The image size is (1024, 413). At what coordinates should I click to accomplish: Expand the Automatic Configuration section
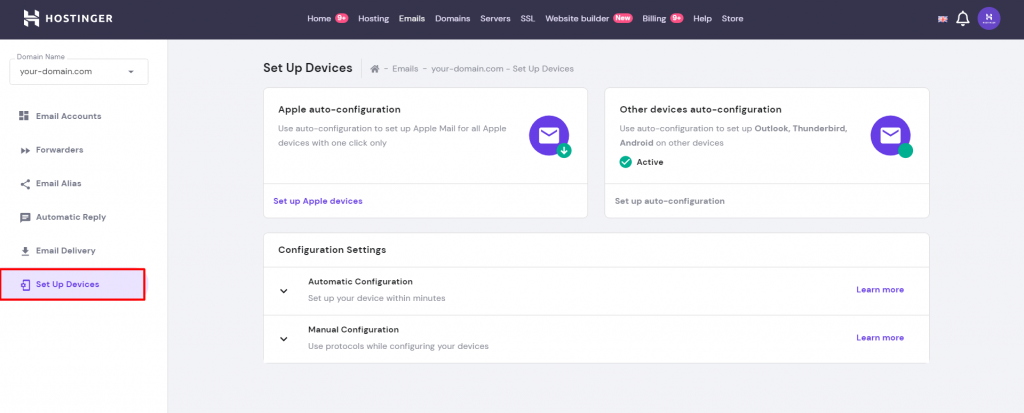[x=283, y=291]
